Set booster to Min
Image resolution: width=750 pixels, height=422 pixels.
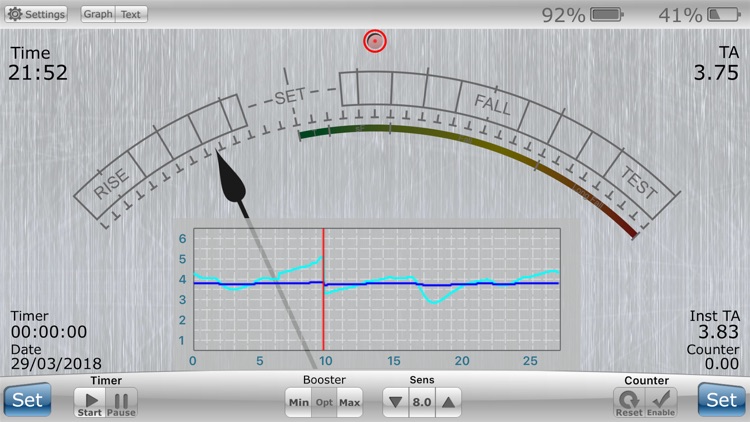coord(298,402)
